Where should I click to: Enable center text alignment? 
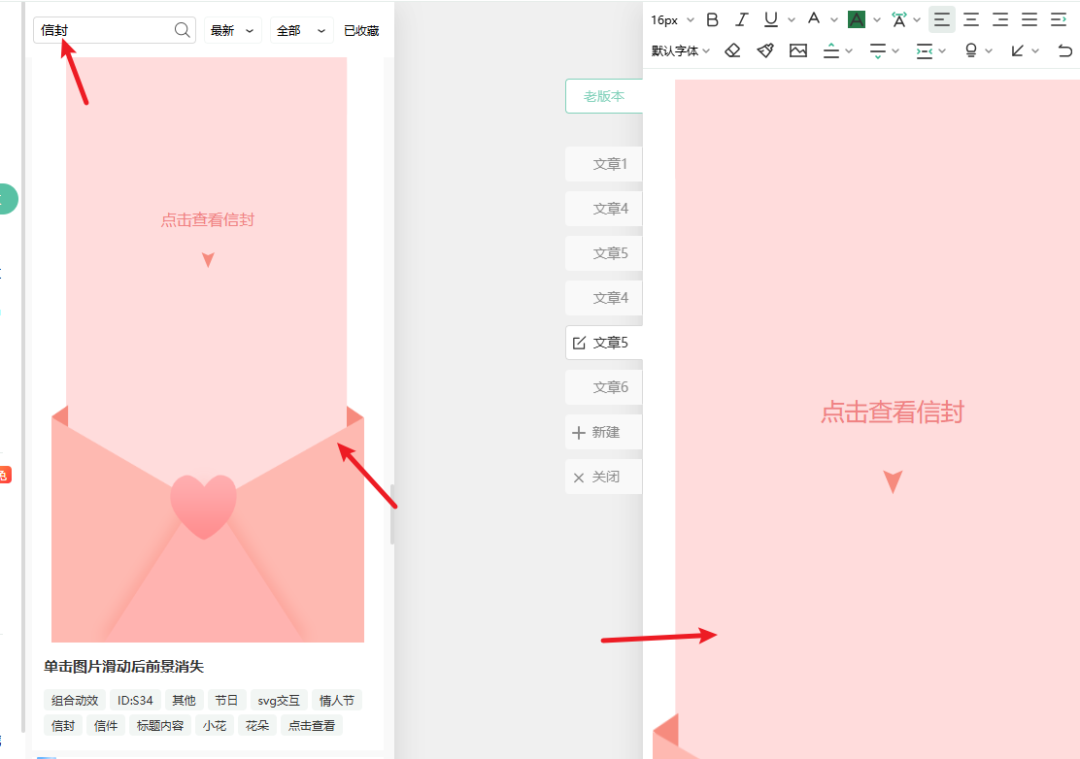[x=971, y=19]
